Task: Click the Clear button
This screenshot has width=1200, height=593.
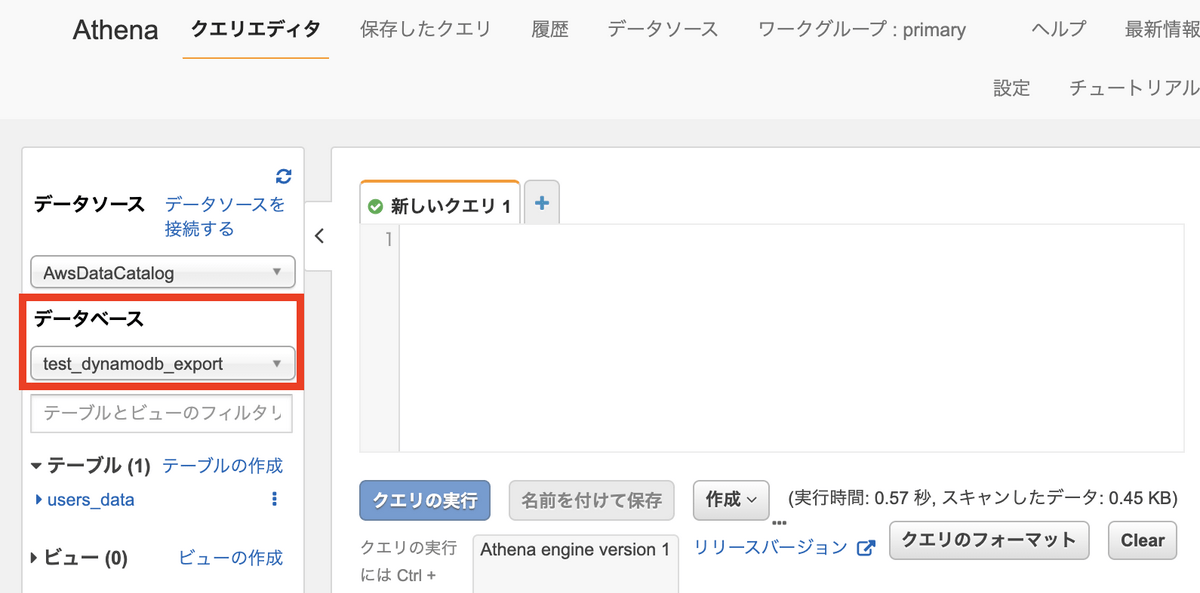Action: pyautogui.click(x=1142, y=540)
